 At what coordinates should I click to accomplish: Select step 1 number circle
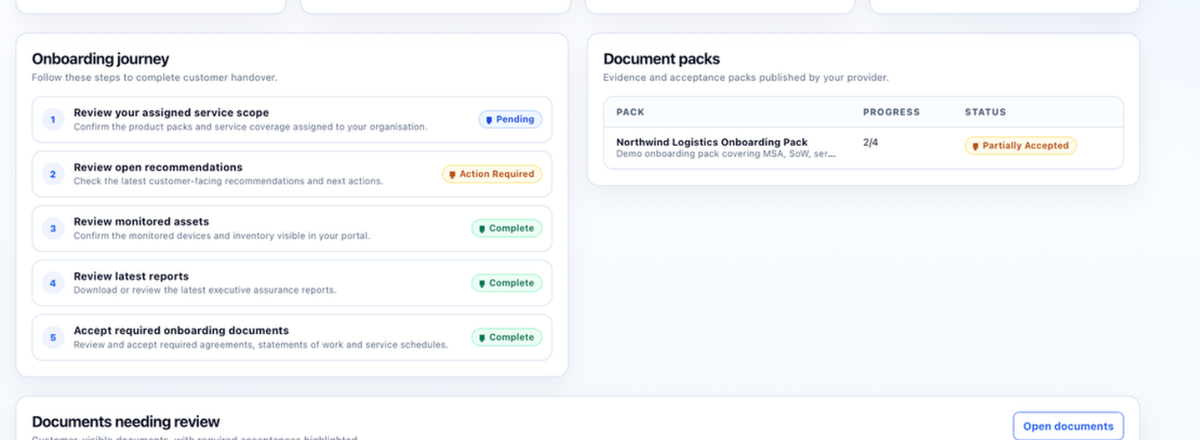click(x=52, y=120)
